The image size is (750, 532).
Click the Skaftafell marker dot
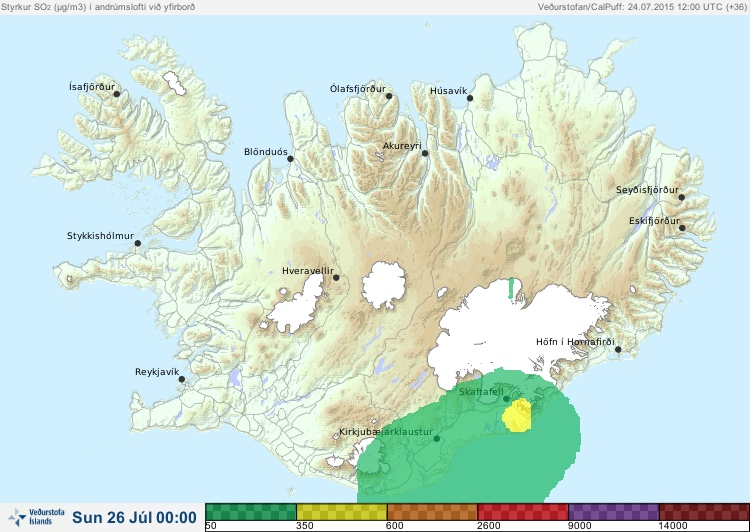click(506, 399)
